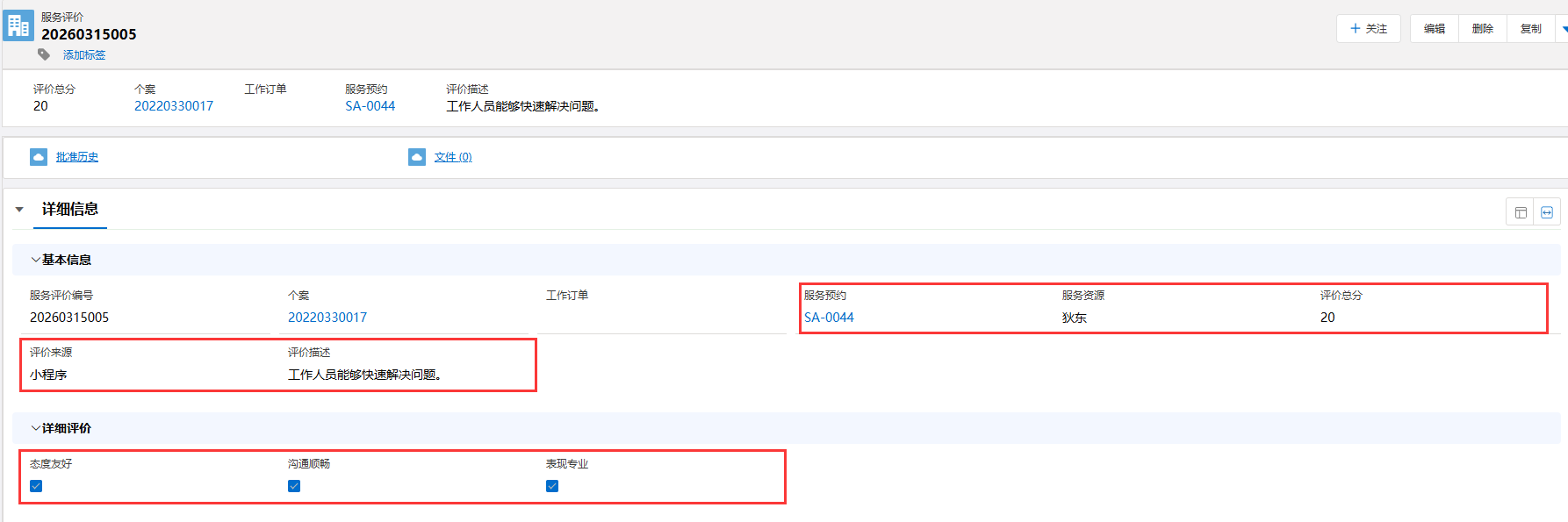This screenshot has height=522, width=1568.
Task: Click the cloud icon next to 文件 (0)
Action: tap(417, 157)
